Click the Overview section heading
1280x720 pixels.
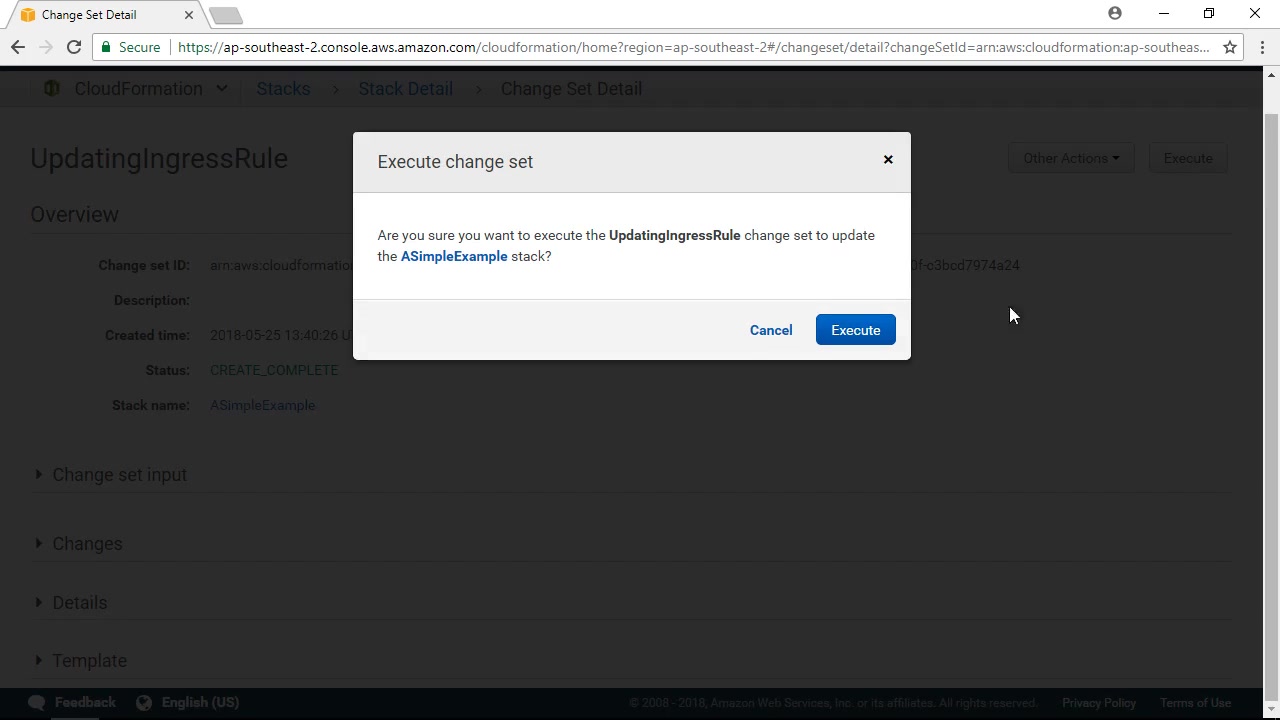74,214
